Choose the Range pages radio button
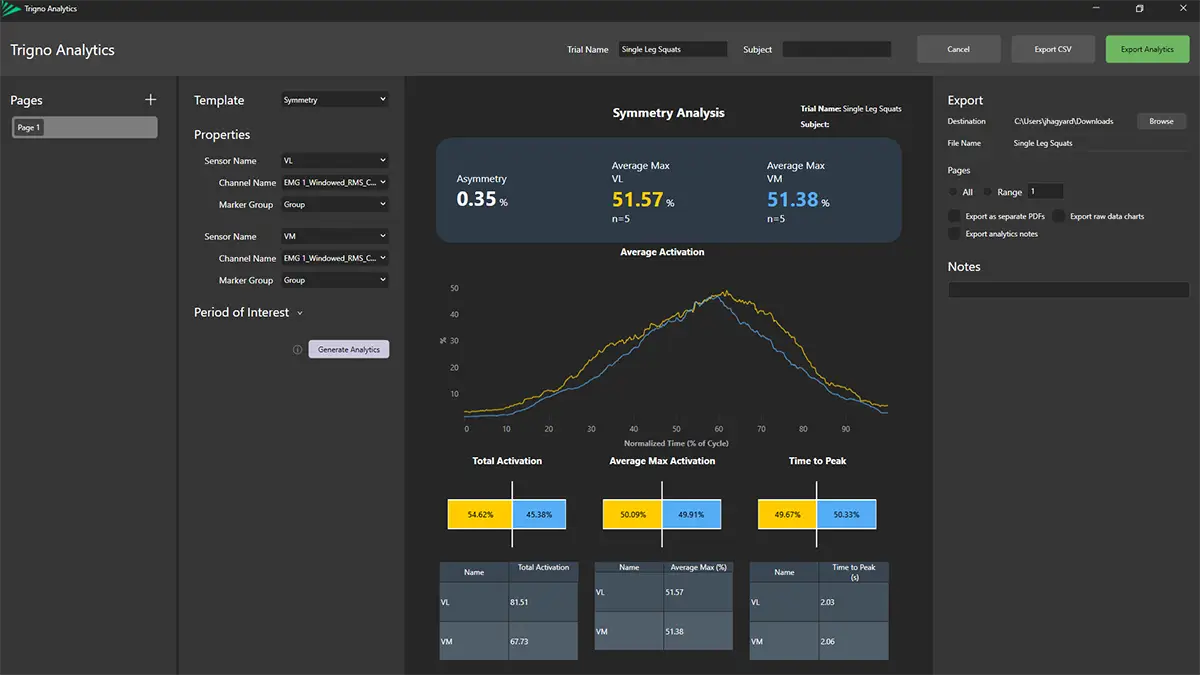 coord(988,192)
